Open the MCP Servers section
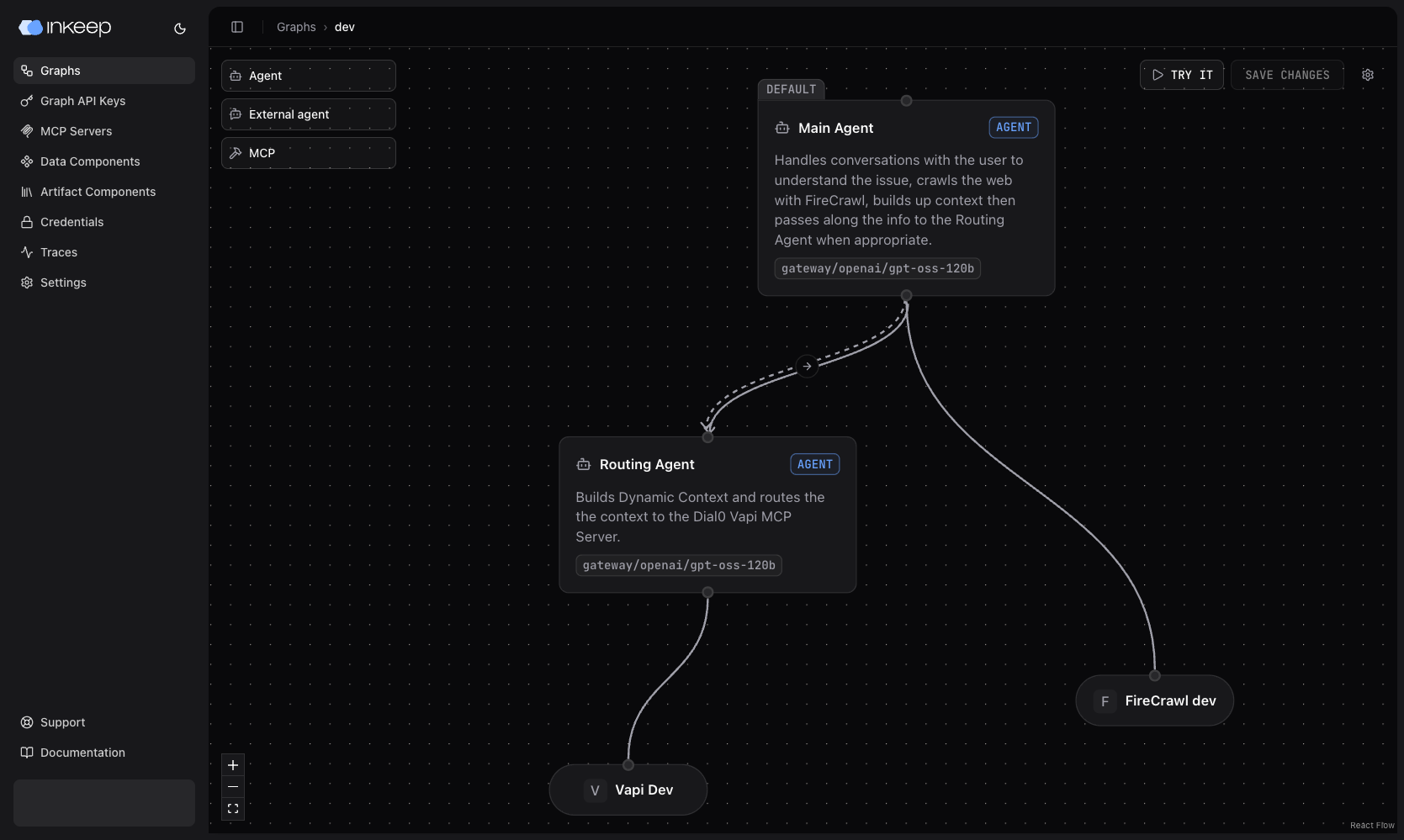 [76, 131]
